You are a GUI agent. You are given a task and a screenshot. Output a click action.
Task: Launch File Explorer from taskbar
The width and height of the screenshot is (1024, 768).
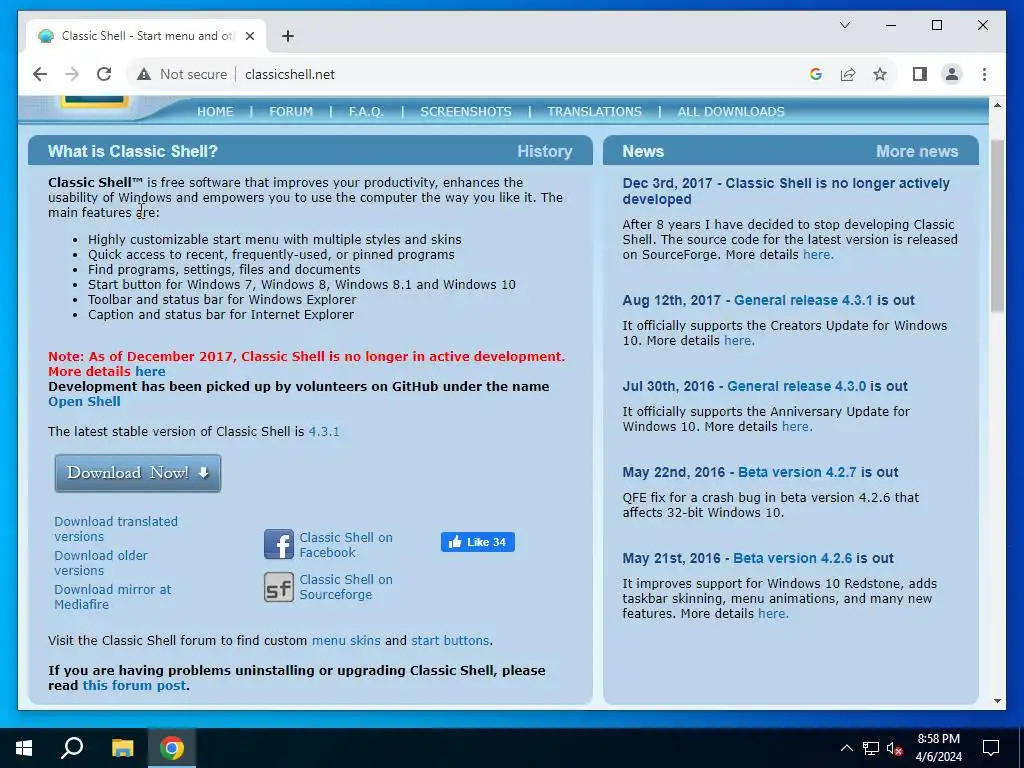click(122, 748)
